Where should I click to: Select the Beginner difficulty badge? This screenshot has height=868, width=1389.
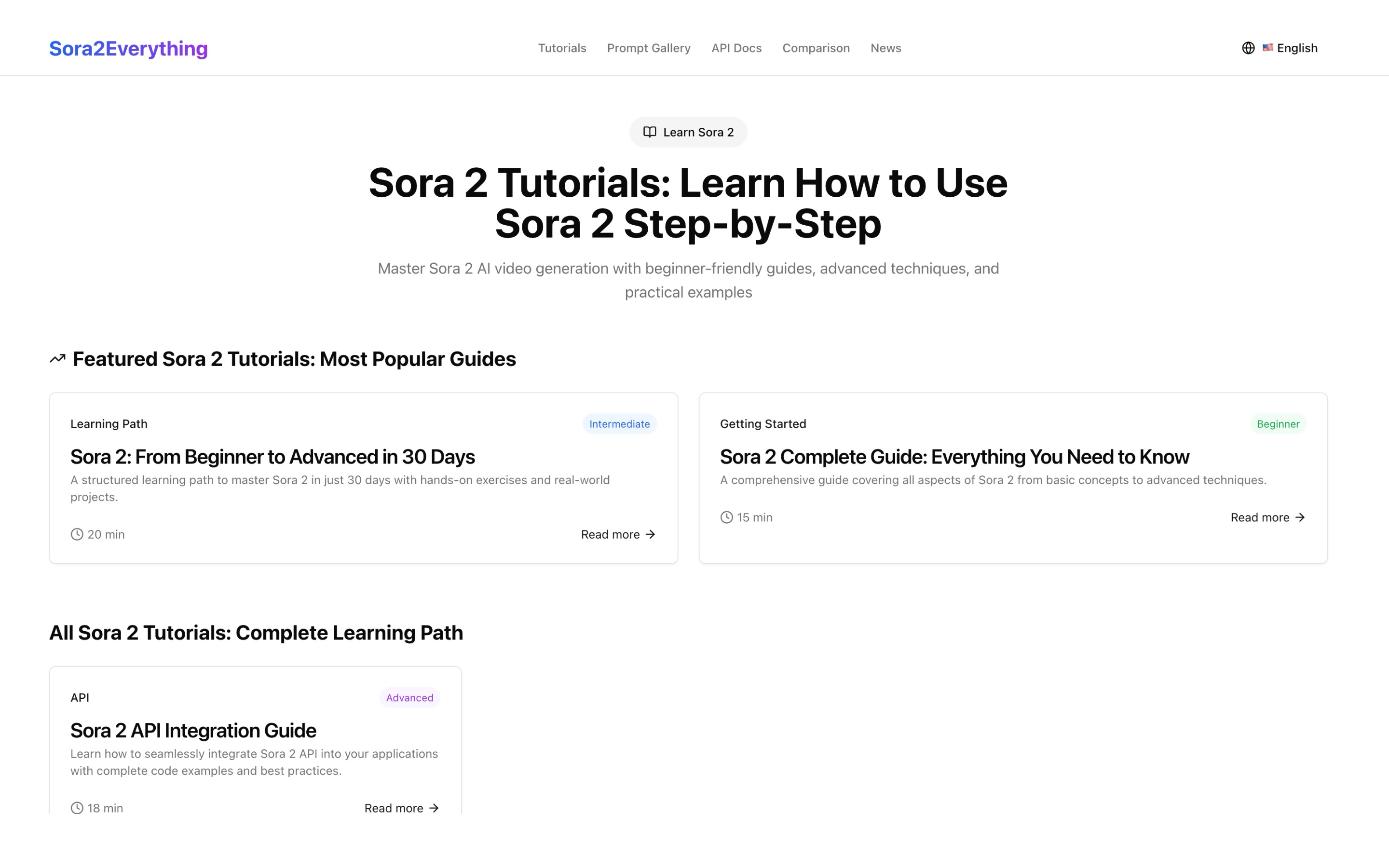(1278, 424)
